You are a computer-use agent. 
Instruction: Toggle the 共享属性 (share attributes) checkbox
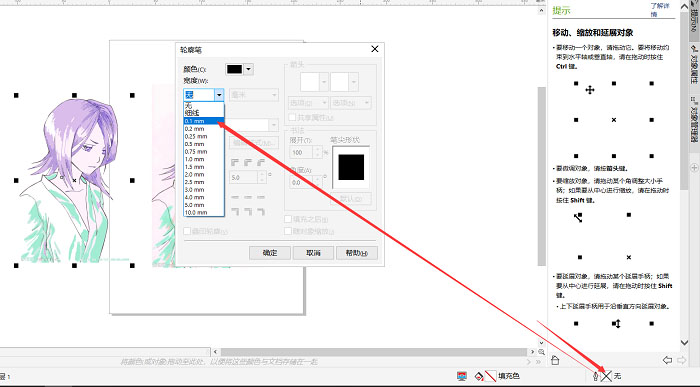292,117
